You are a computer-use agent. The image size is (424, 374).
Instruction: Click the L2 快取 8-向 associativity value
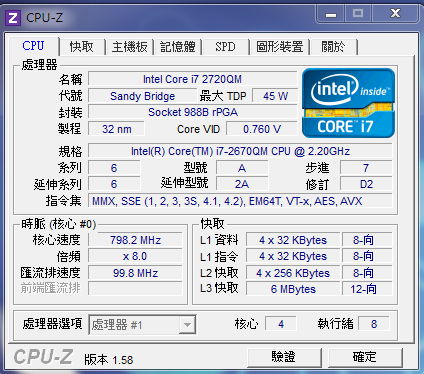point(367,273)
